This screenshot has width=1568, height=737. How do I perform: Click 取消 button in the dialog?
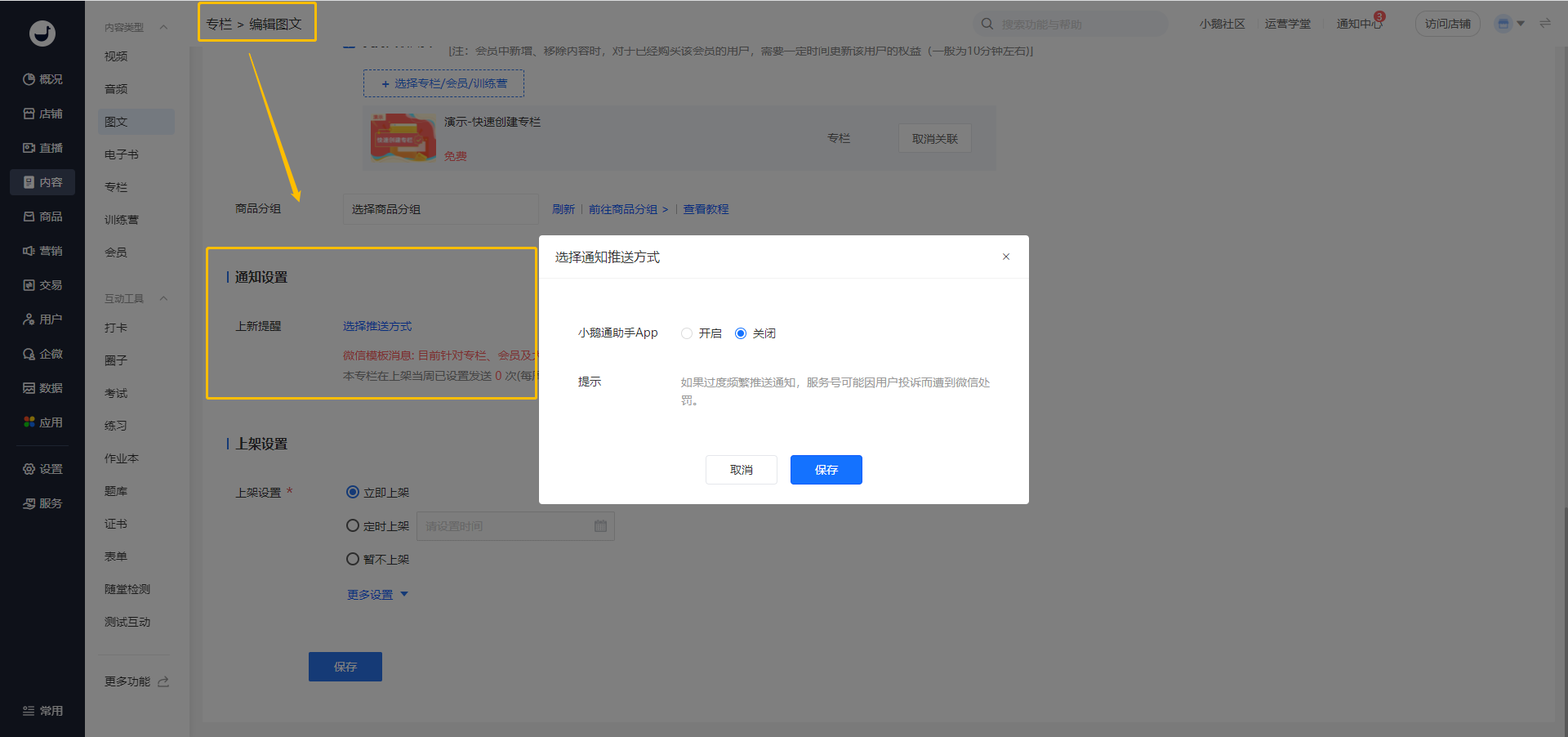[741, 470]
